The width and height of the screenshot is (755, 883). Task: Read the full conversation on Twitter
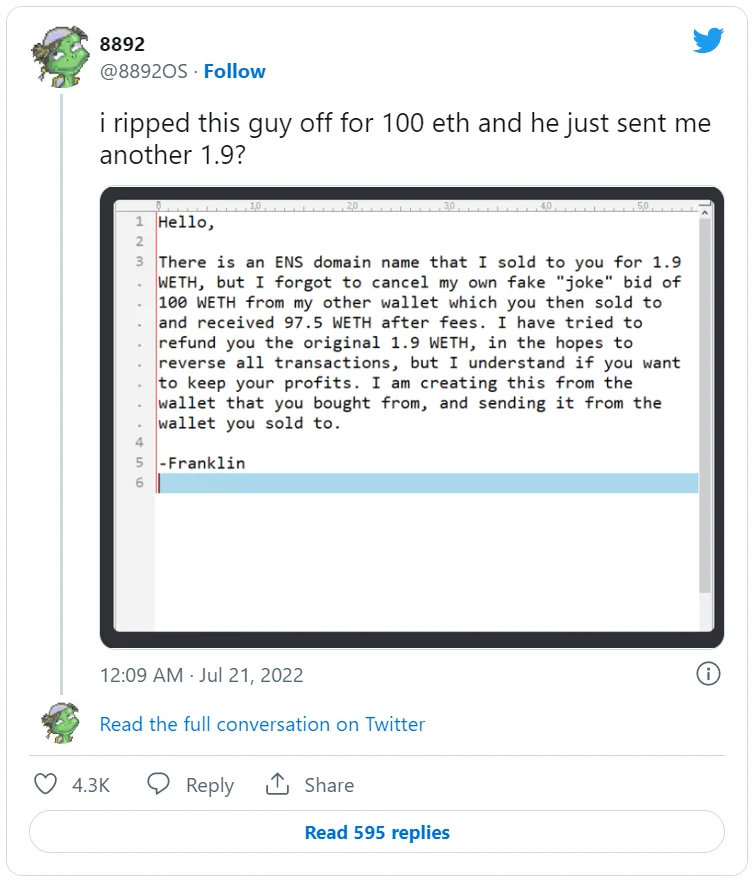[x=262, y=724]
